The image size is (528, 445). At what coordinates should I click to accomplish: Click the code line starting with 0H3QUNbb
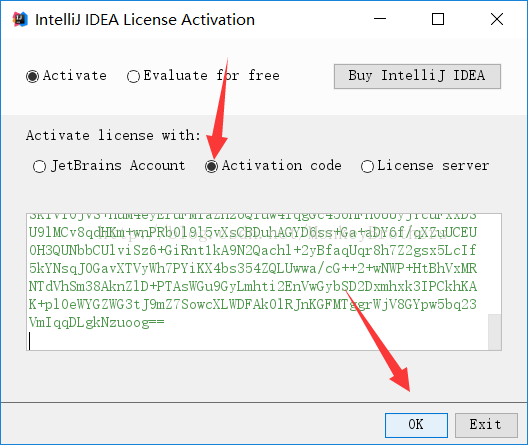(x=253, y=250)
